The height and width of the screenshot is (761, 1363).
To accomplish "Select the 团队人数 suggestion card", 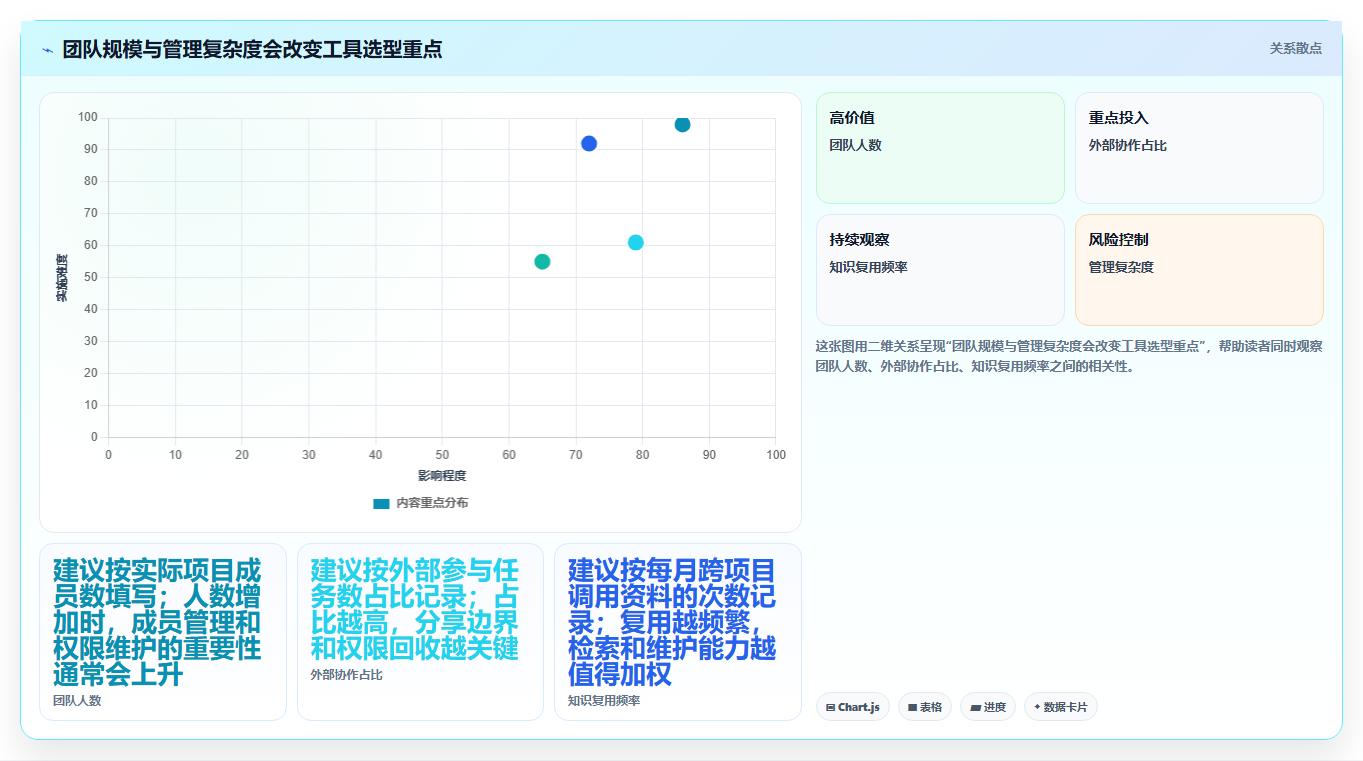I will tap(163, 632).
